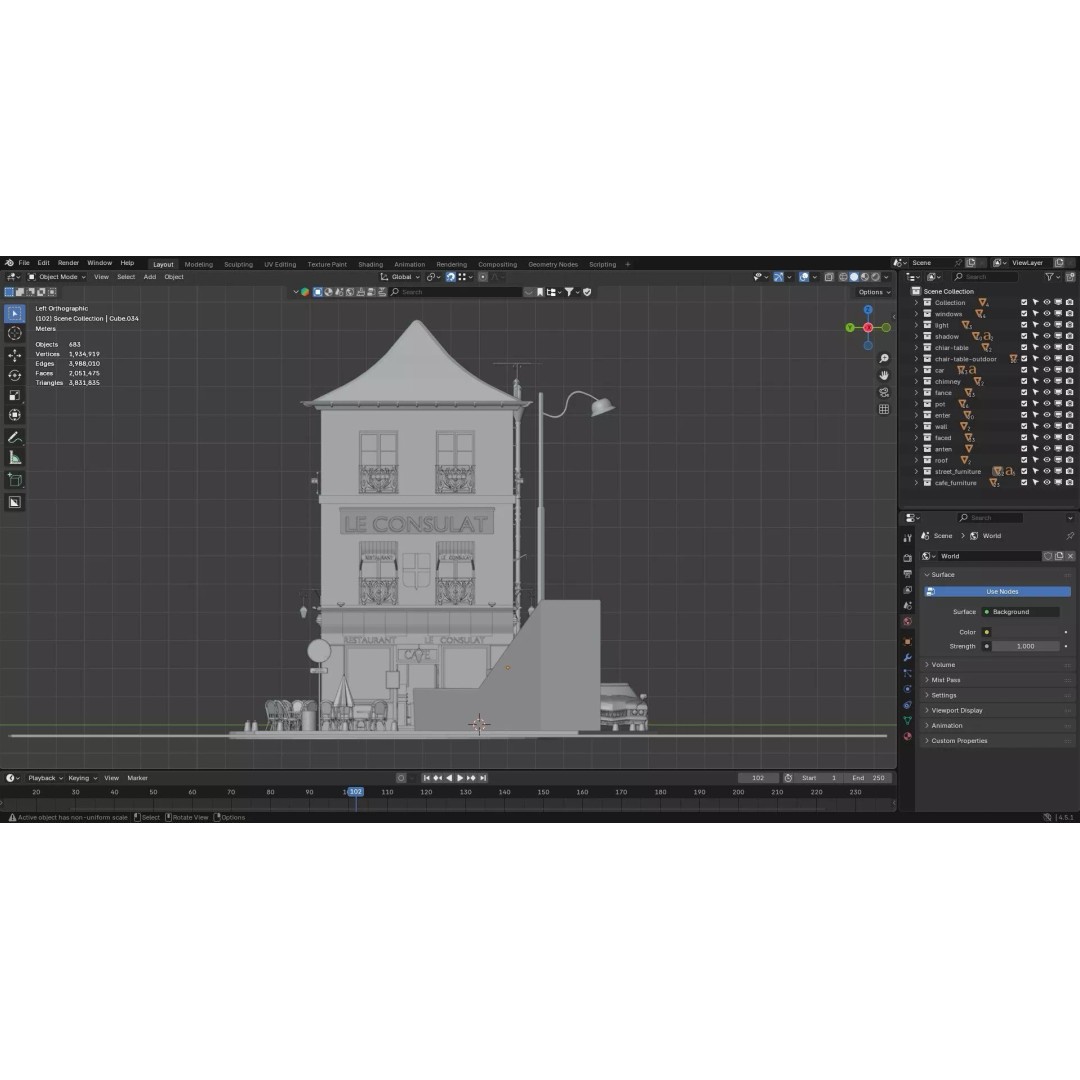Screen dimensions: 1080x1080
Task: Toggle the camera view icon in viewport
Action: pyautogui.click(x=884, y=393)
